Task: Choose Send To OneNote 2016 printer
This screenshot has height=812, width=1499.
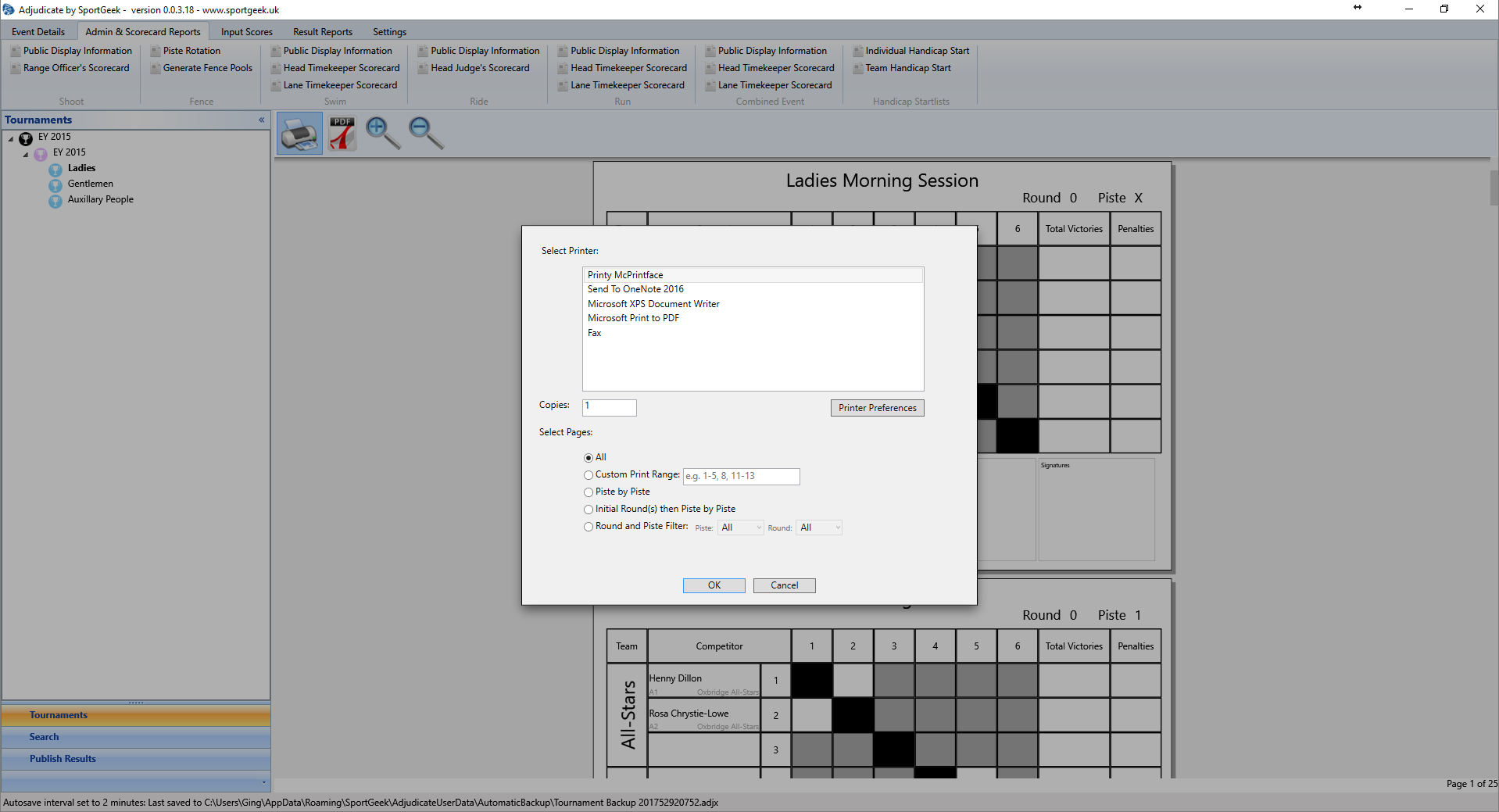Action: tap(753, 289)
